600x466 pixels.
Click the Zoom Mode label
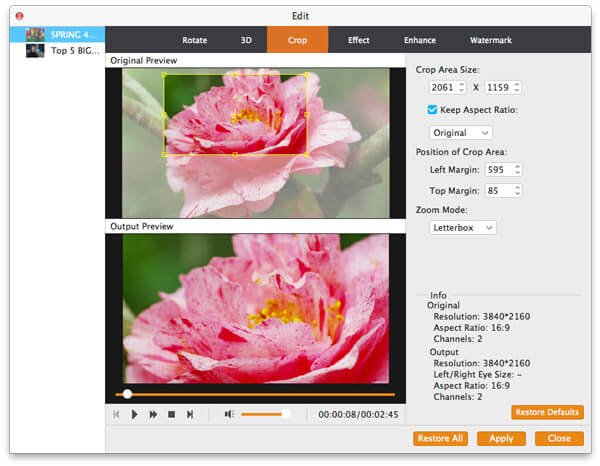point(442,210)
